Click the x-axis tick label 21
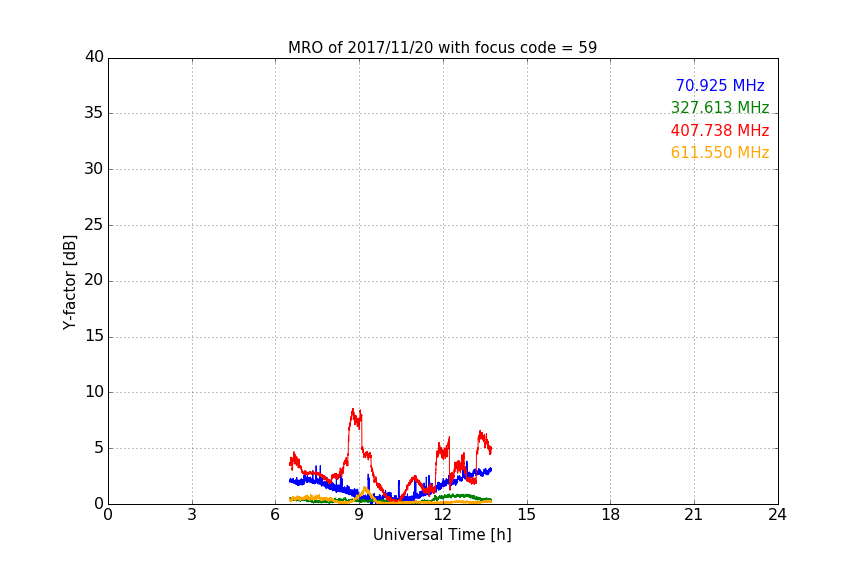The width and height of the screenshot is (864, 576). [x=694, y=515]
